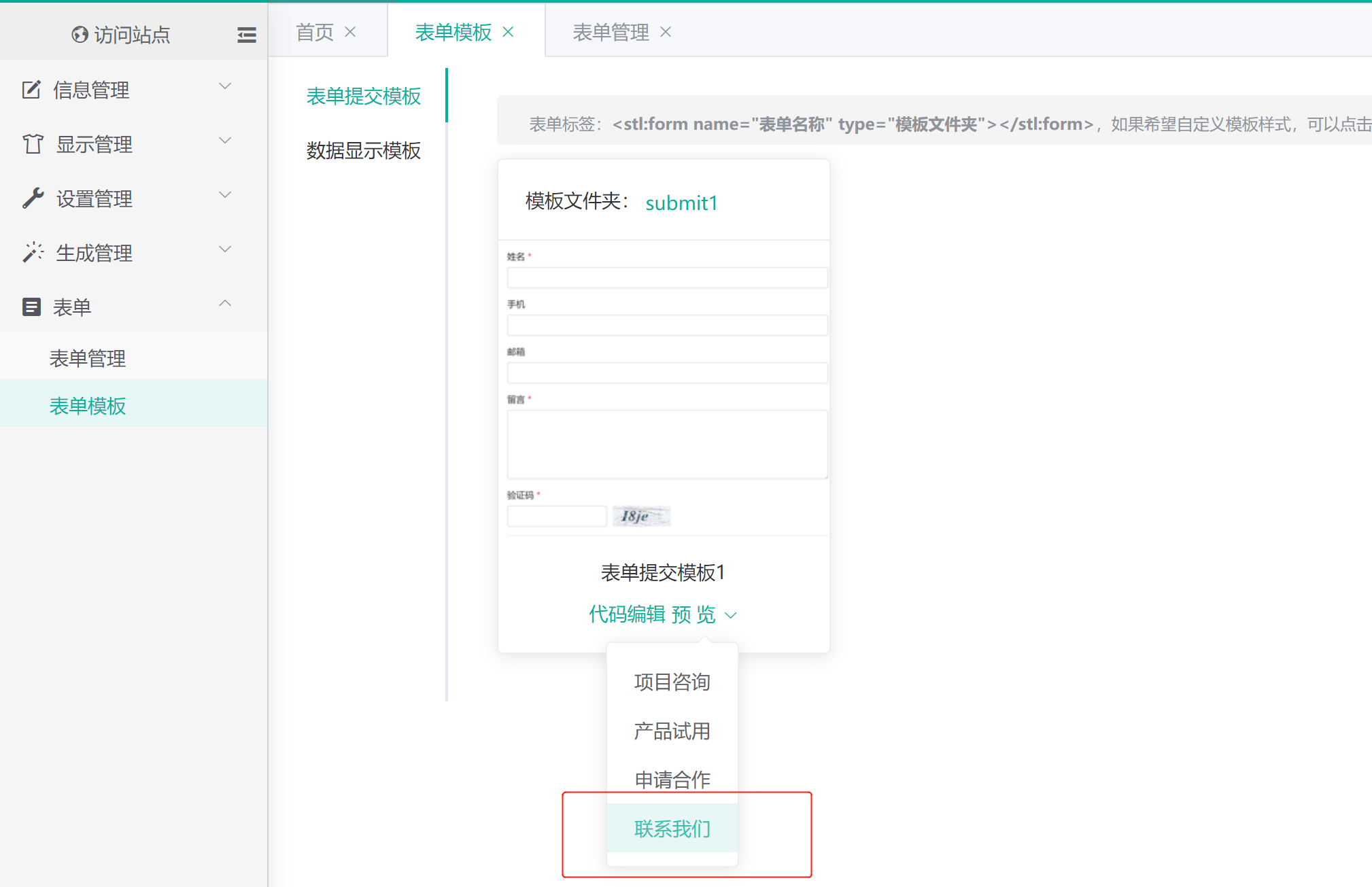Click the globe icon beside 访问站点

pos(80,34)
